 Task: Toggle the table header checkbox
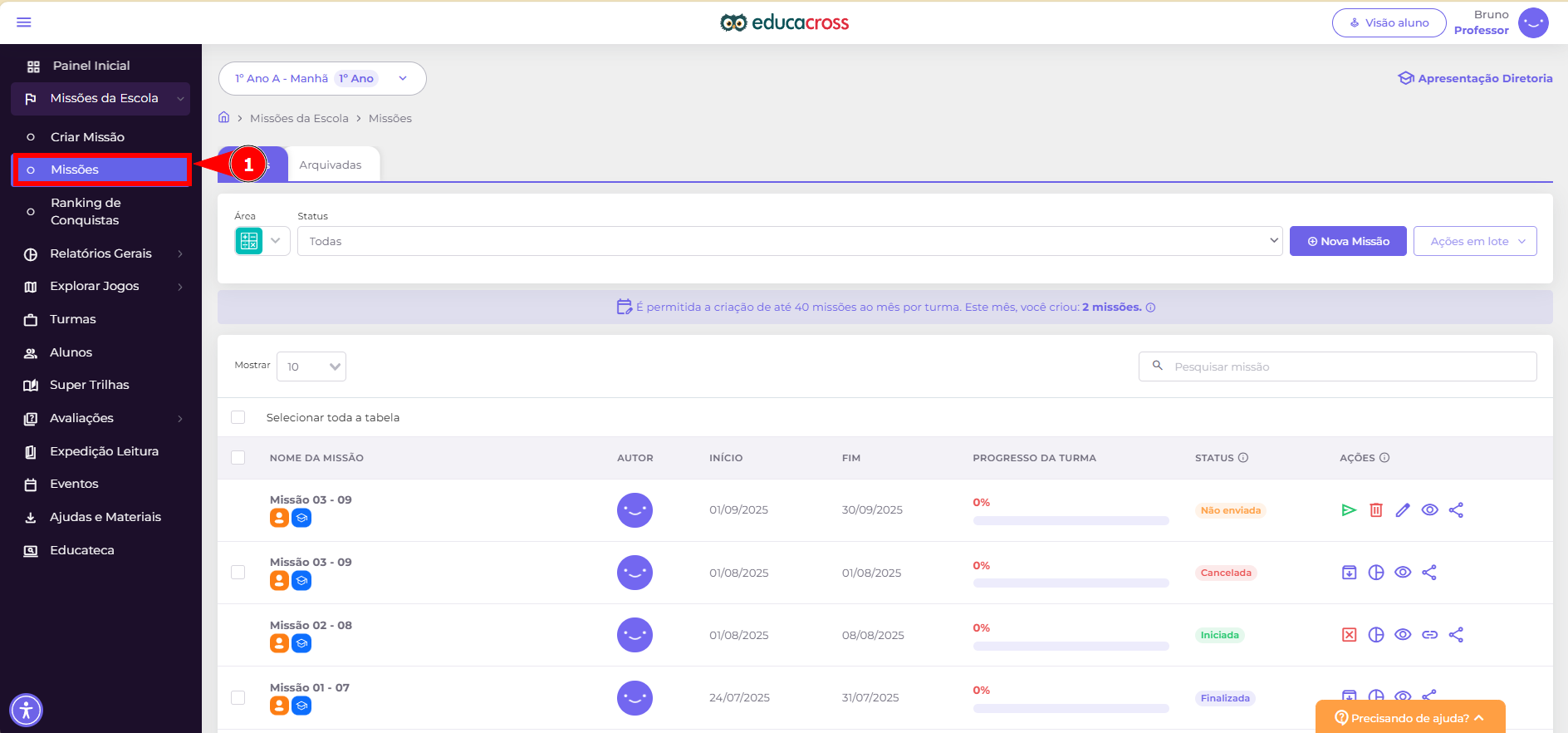238,458
